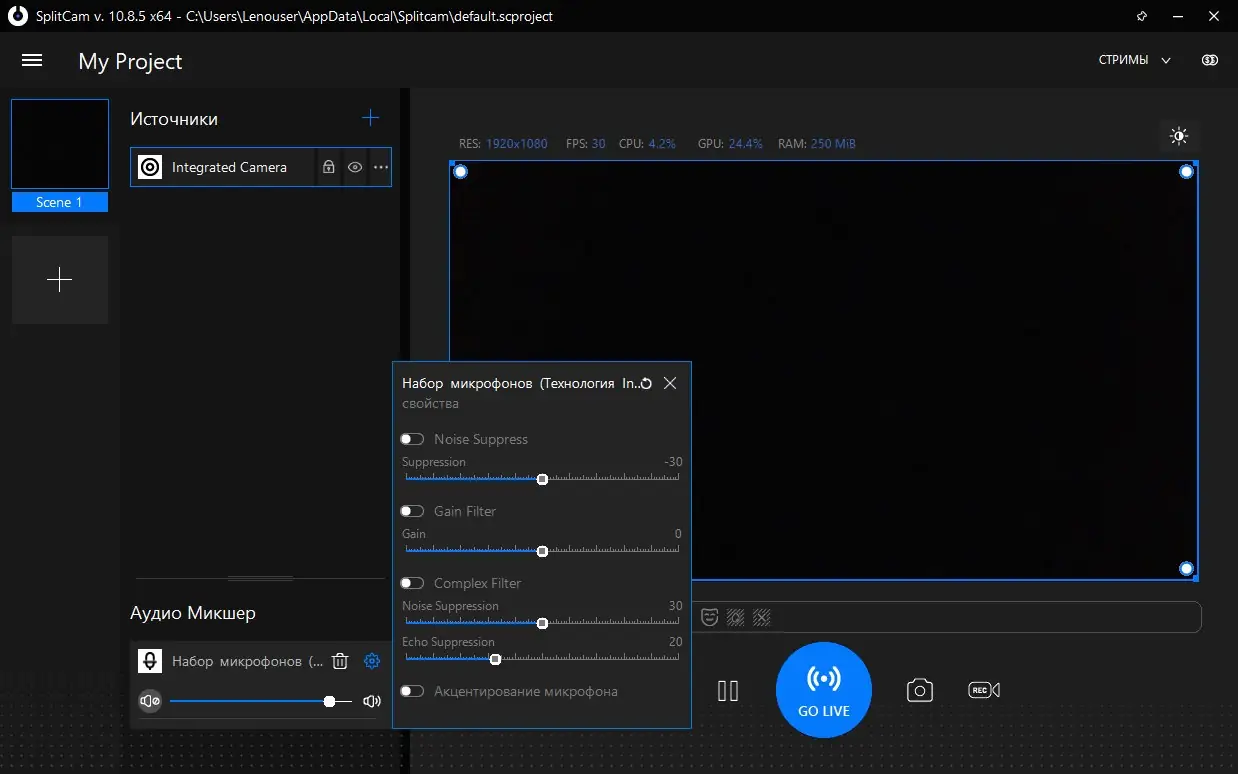Open brightness and contrast settings
This screenshot has height=774, width=1238.
click(x=1179, y=137)
